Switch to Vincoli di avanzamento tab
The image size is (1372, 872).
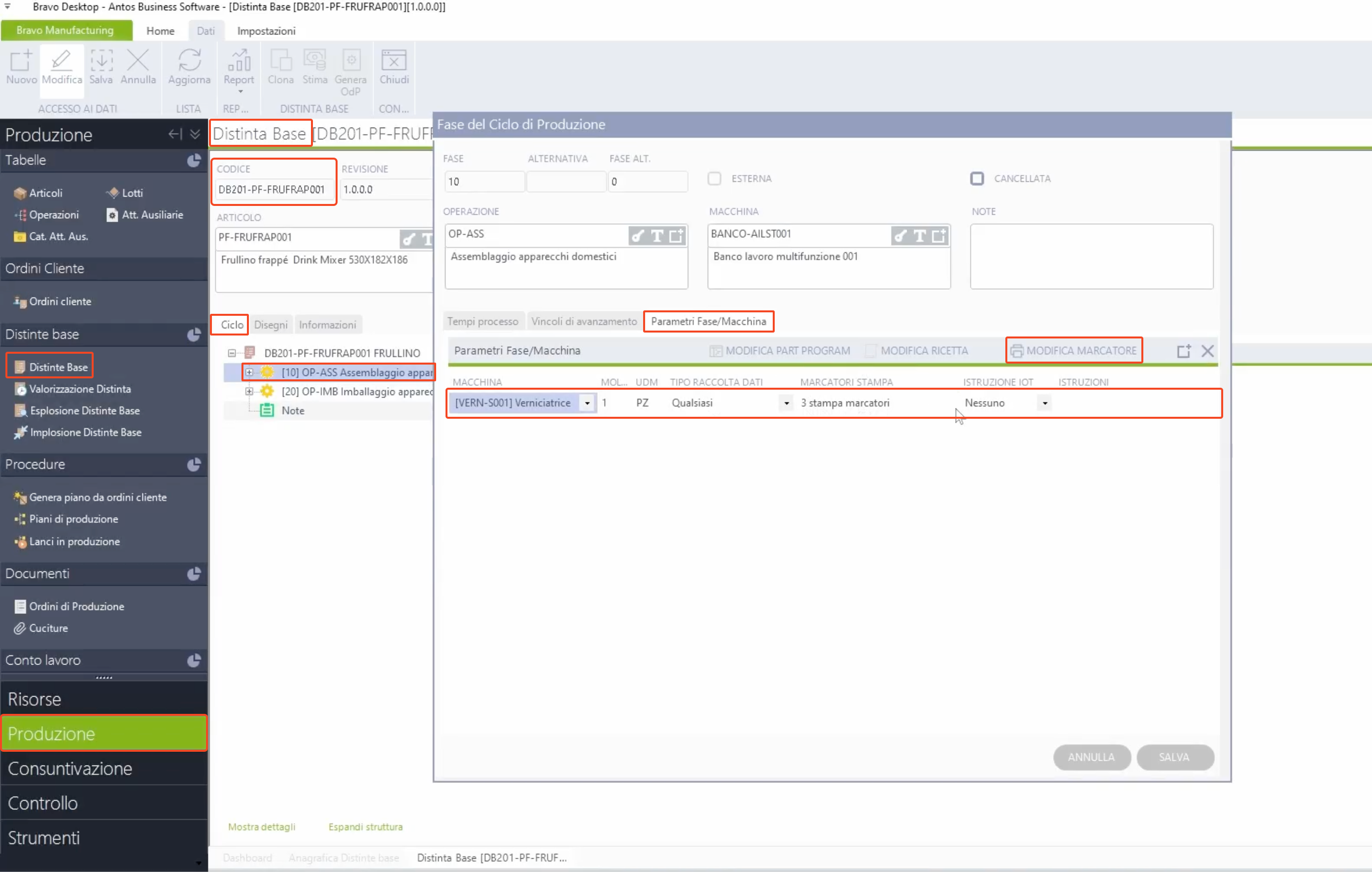[x=584, y=321]
